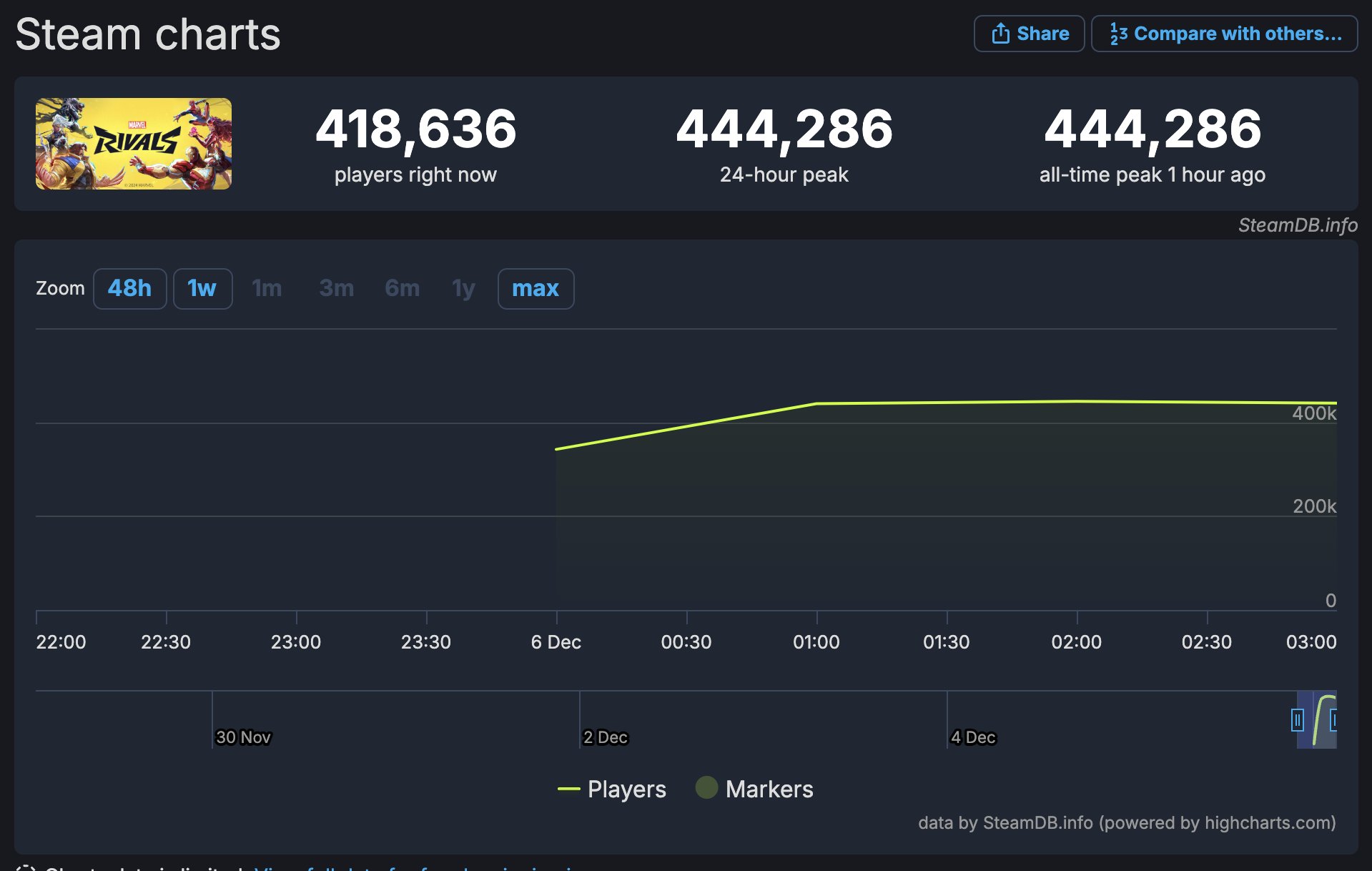This screenshot has height=871, width=1372.
Task: Click the Share button
Action: 1029,34
